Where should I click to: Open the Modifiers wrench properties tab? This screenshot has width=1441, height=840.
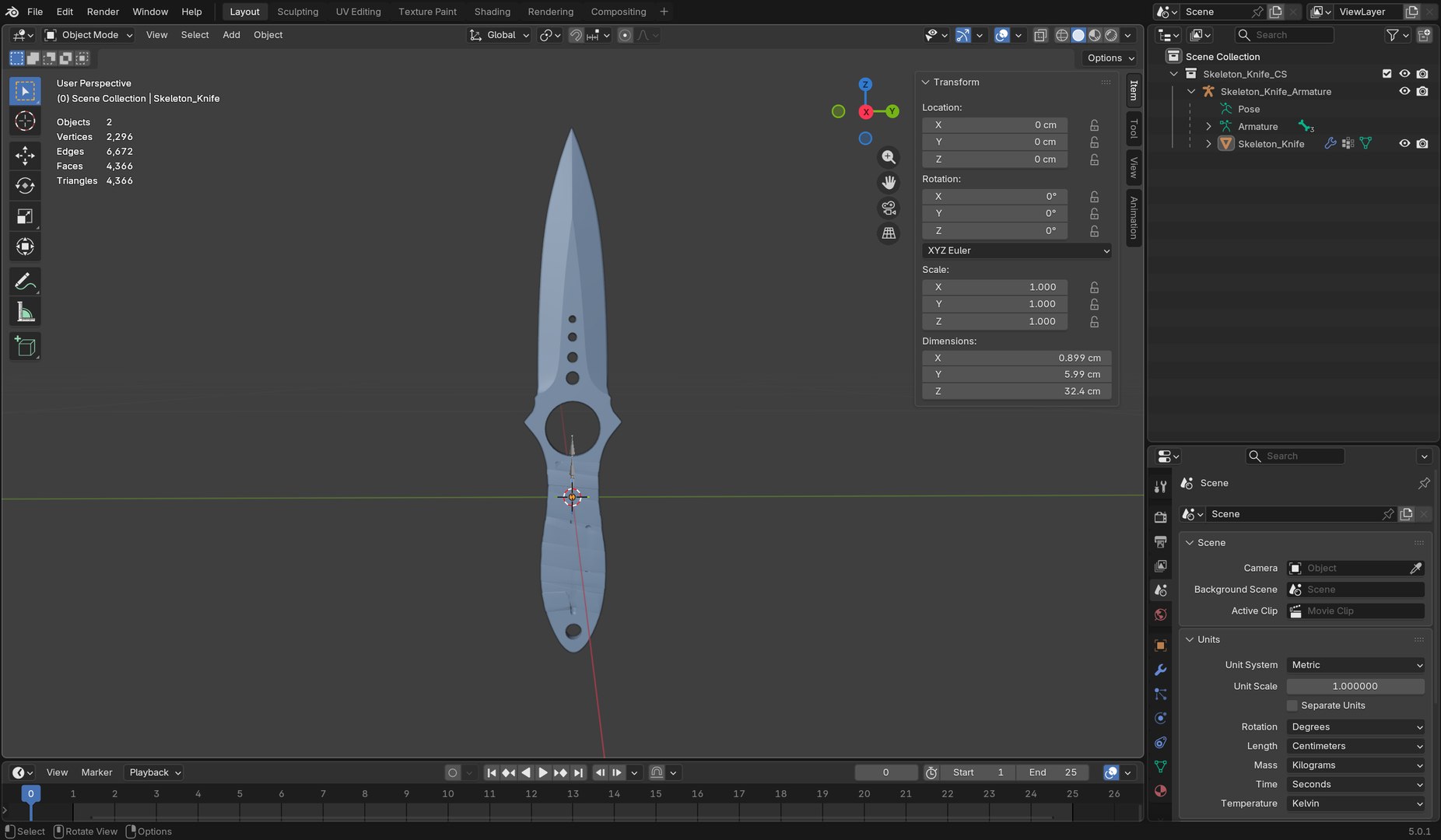tap(1160, 670)
